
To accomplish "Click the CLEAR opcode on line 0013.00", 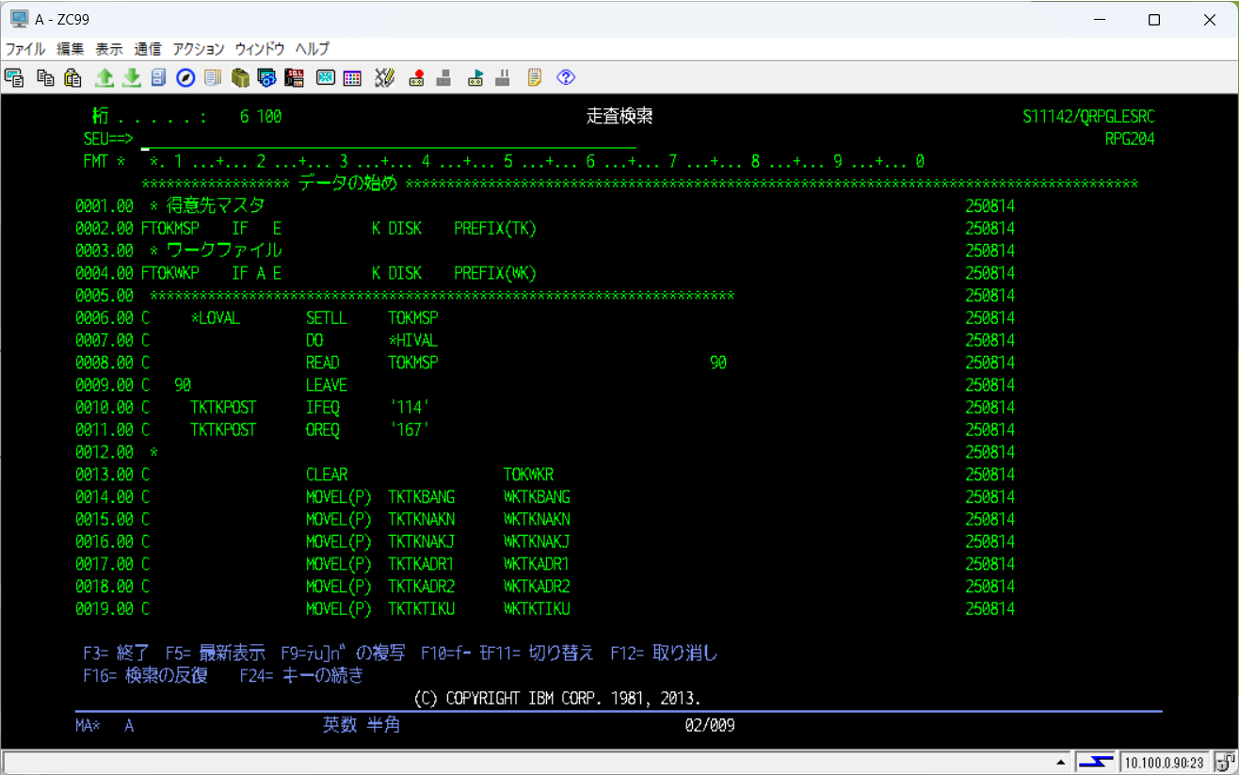I will [x=327, y=474].
